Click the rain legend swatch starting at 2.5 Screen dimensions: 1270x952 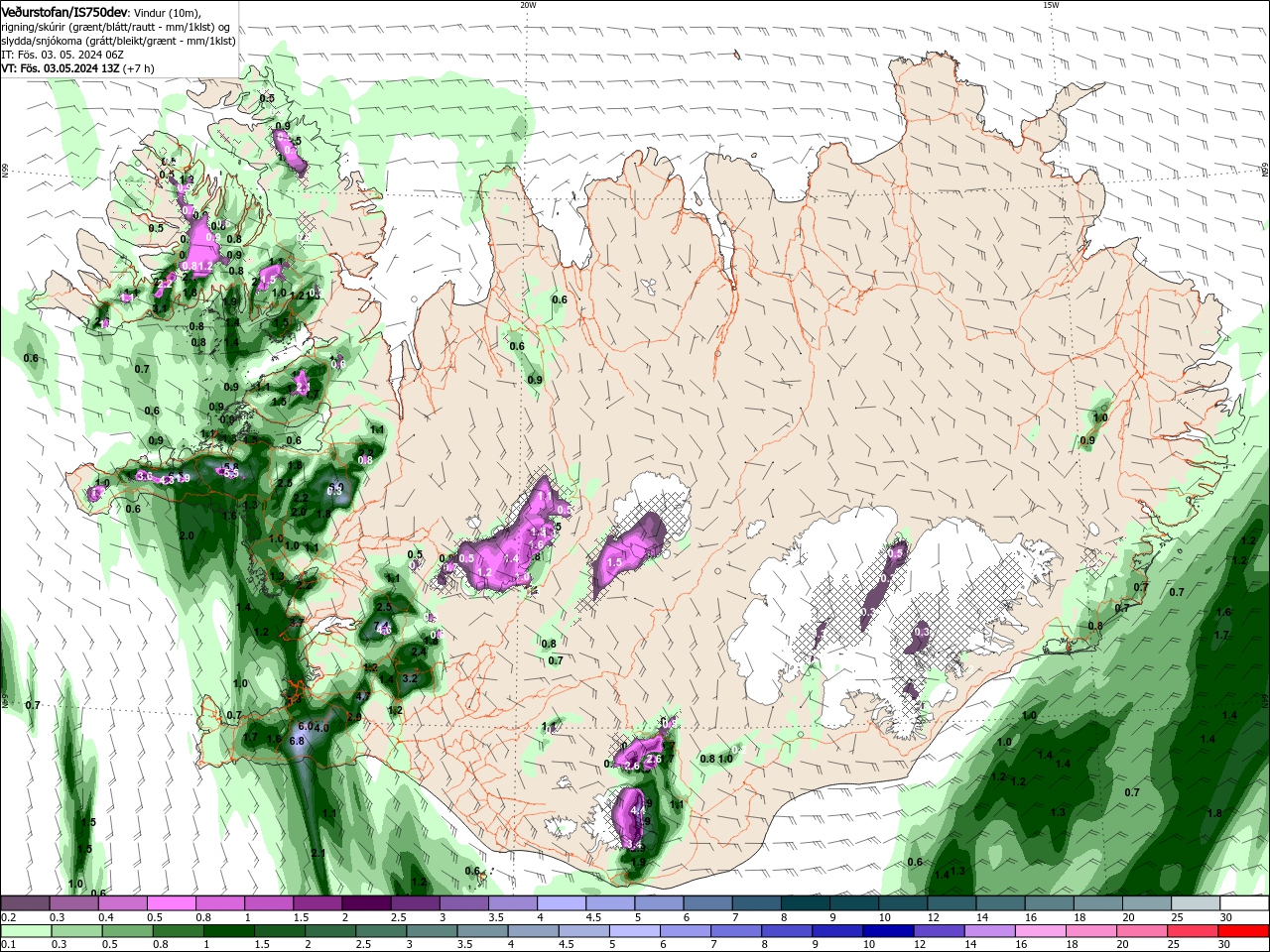(380, 931)
